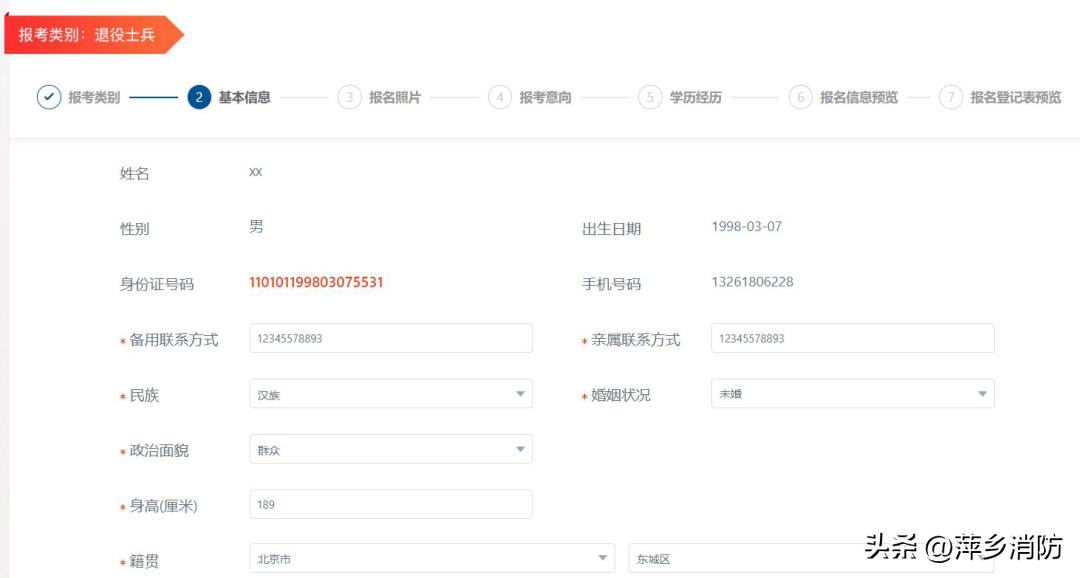Click the 亲属联系方式 input field
Screen dimensions: 1080x578
(852, 338)
